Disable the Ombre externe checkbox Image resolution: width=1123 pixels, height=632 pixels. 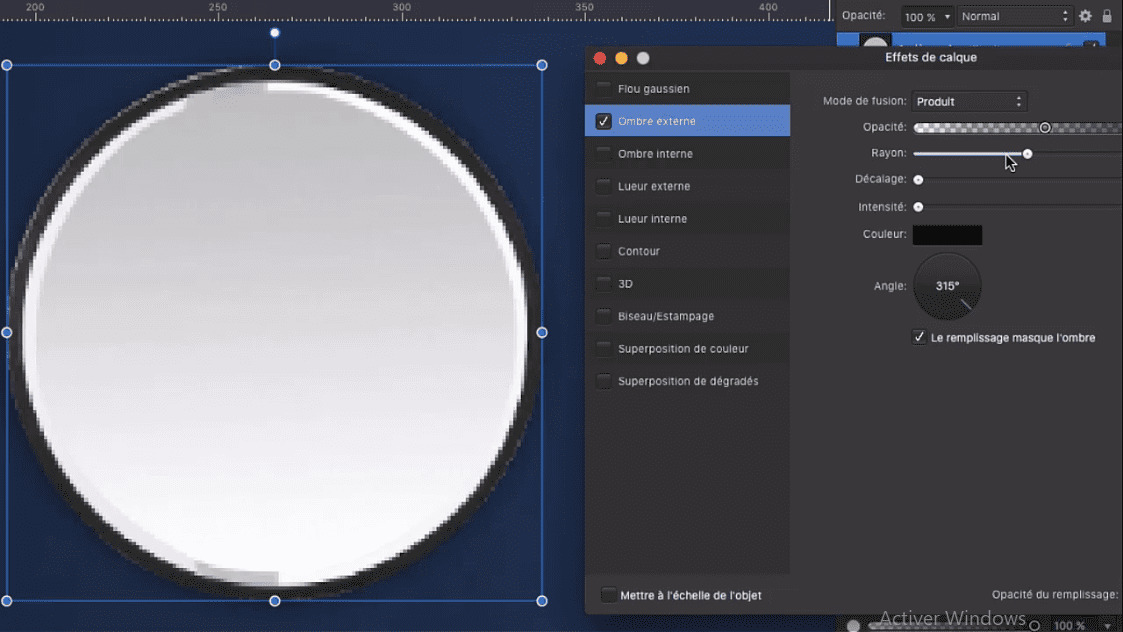pyautogui.click(x=603, y=121)
